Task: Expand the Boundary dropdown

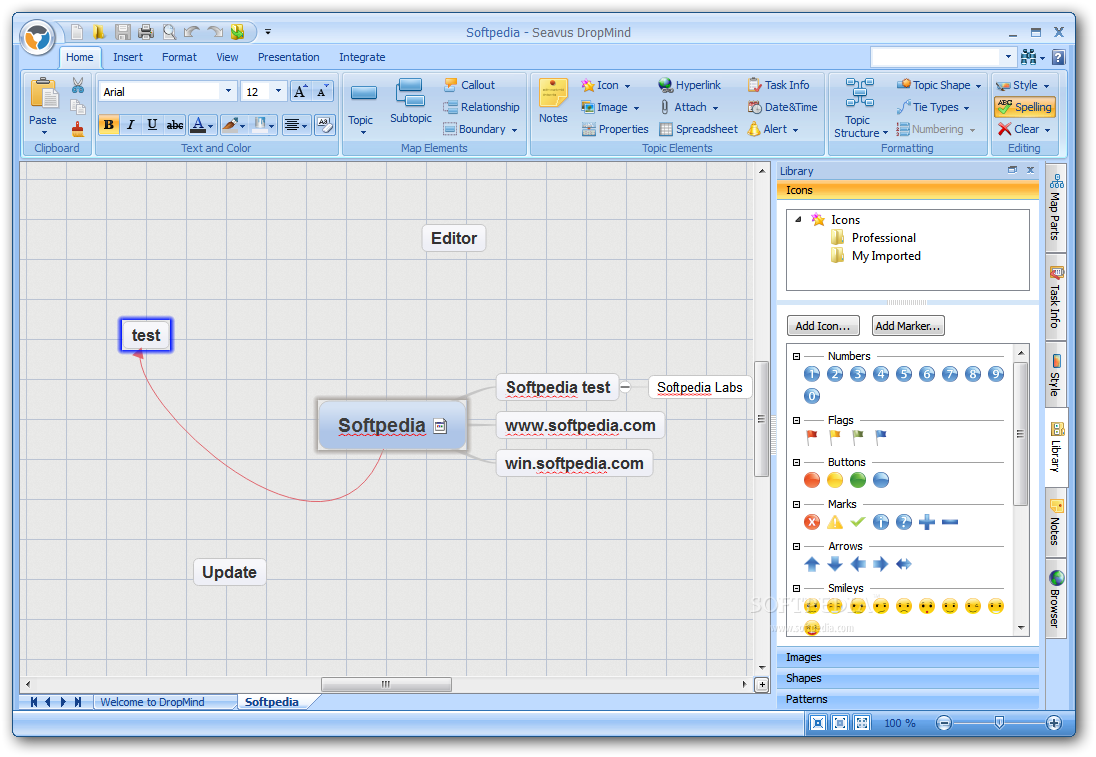Action: click(x=514, y=130)
